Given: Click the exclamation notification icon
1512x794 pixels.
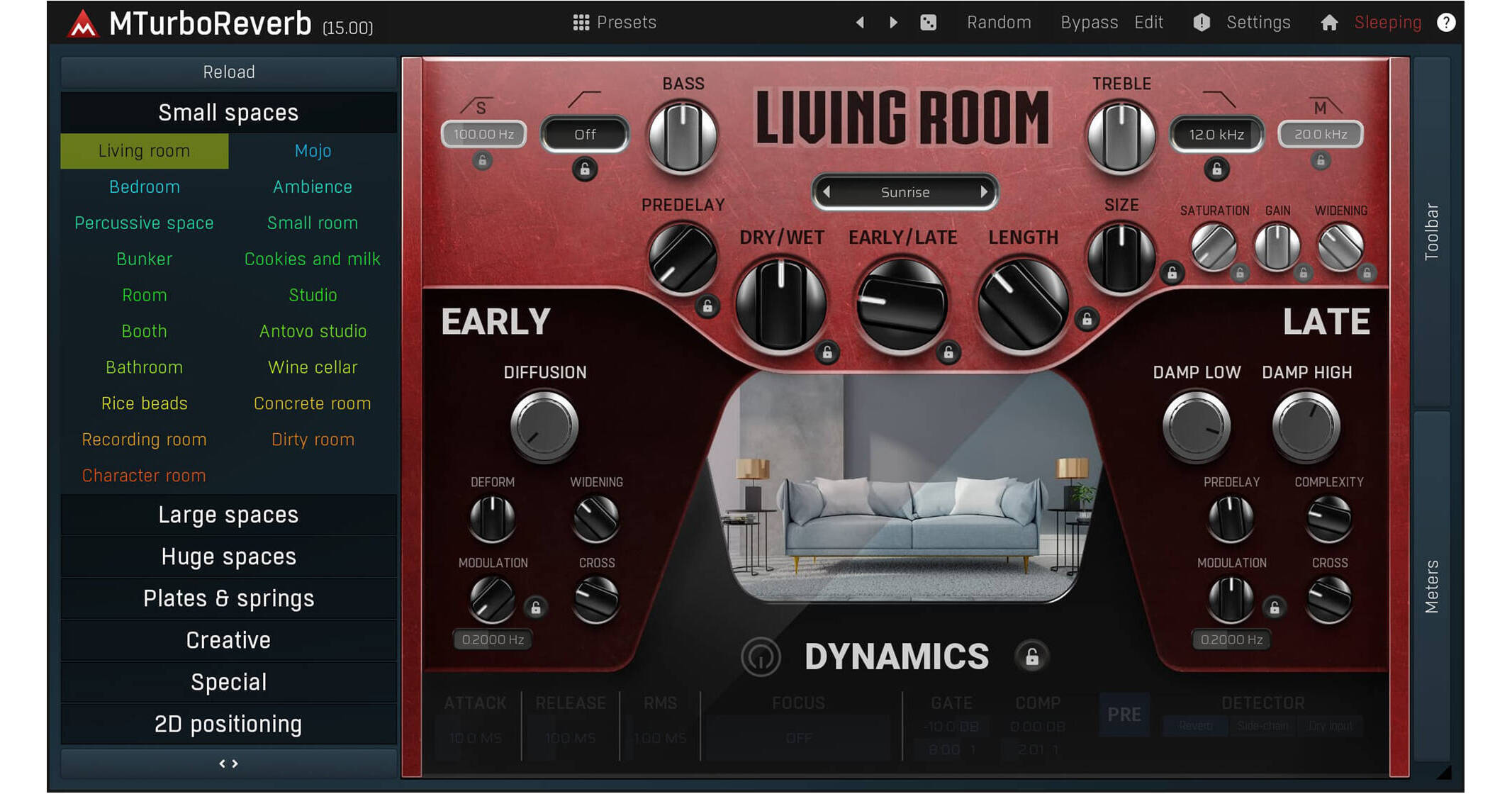Looking at the screenshot, I should click(1202, 22).
